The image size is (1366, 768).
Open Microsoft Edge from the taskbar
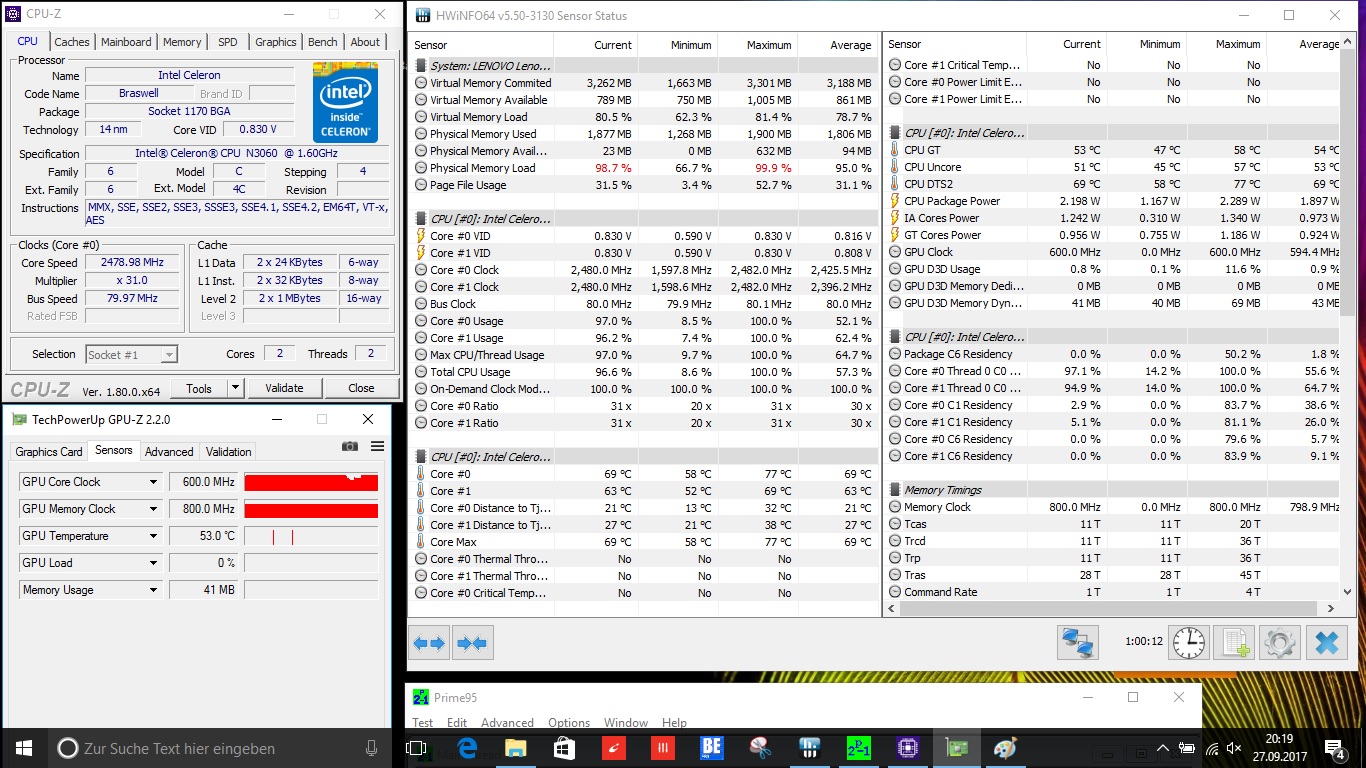pyautogui.click(x=467, y=748)
